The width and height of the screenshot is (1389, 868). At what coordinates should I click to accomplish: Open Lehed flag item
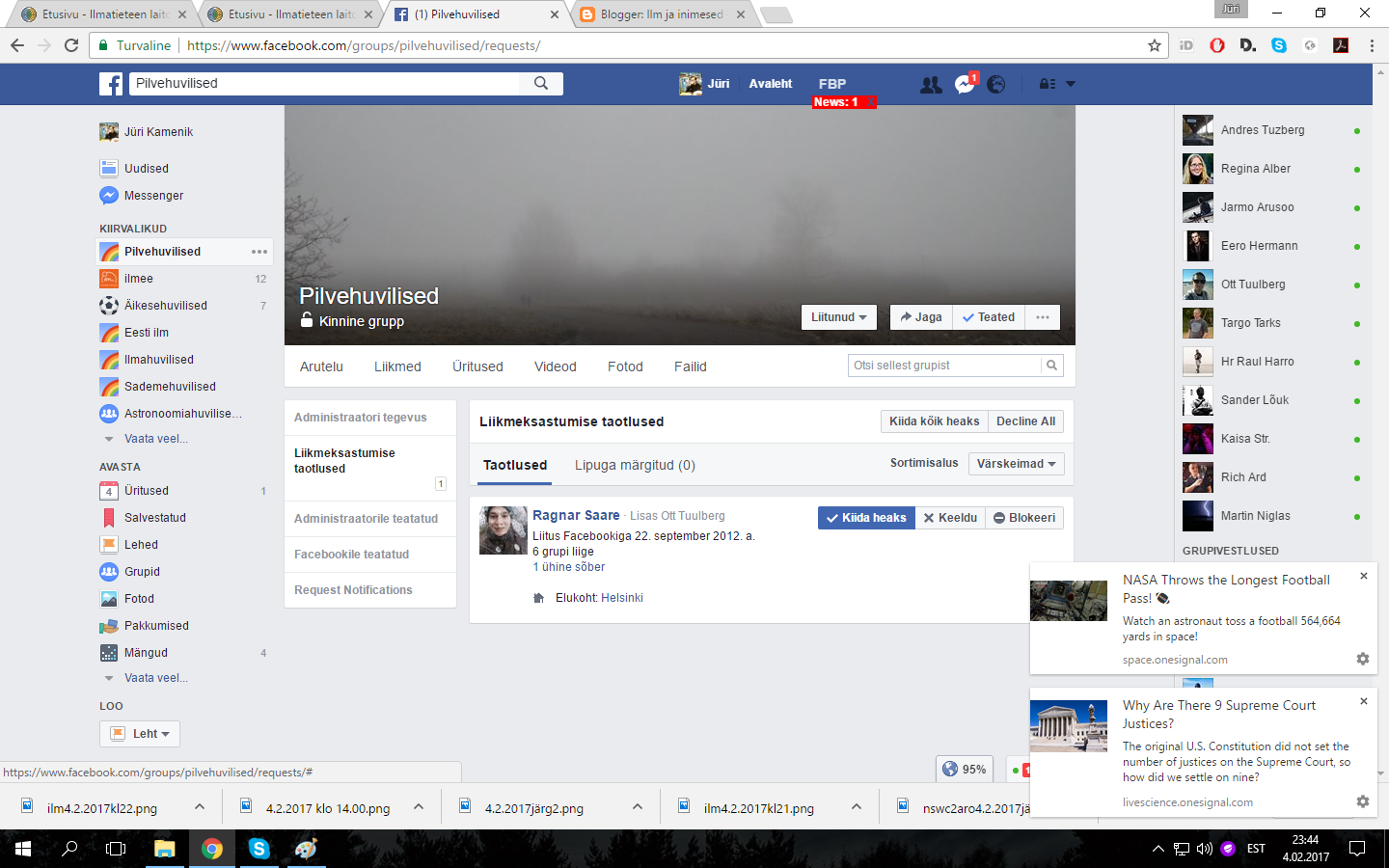pyautogui.click(x=141, y=545)
